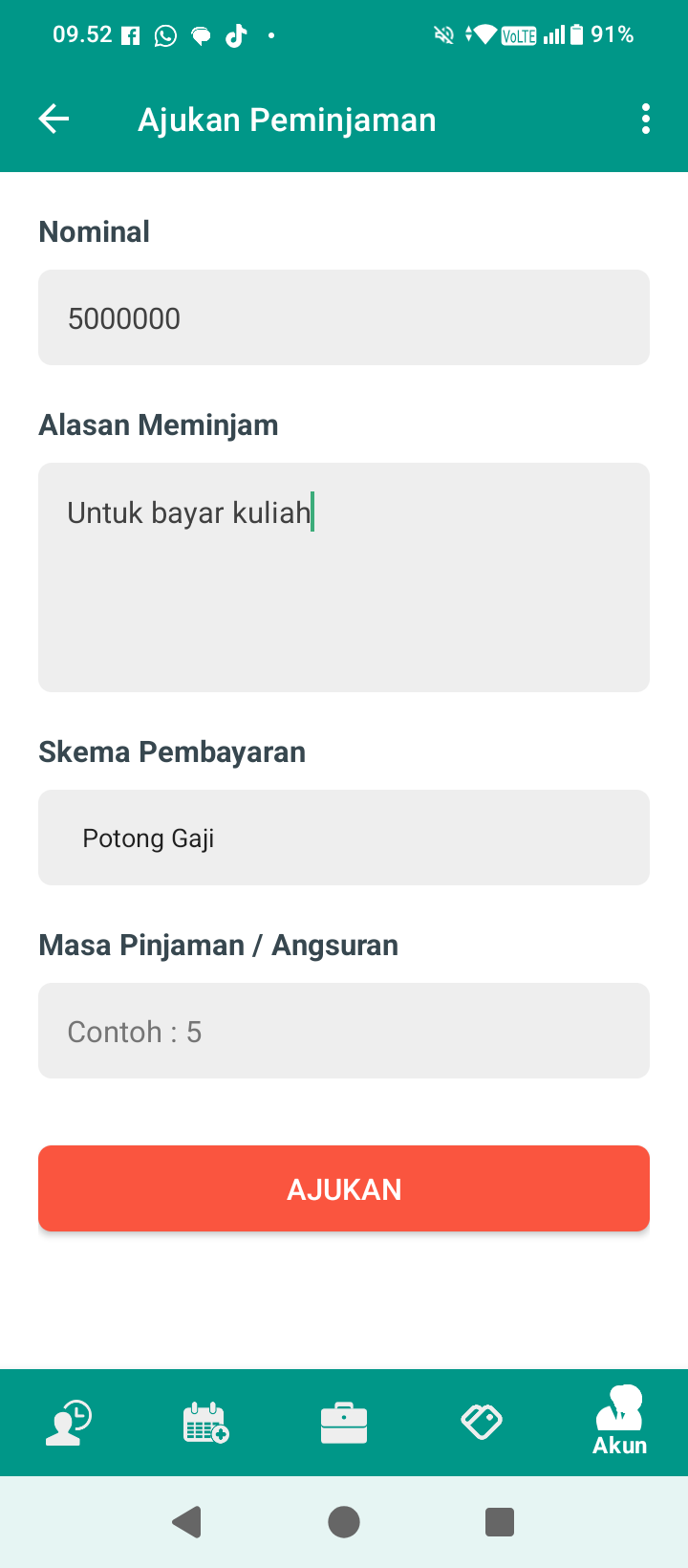Tap the battery indicator in status bar
The image size is (688, 1568).
[576, 35]
